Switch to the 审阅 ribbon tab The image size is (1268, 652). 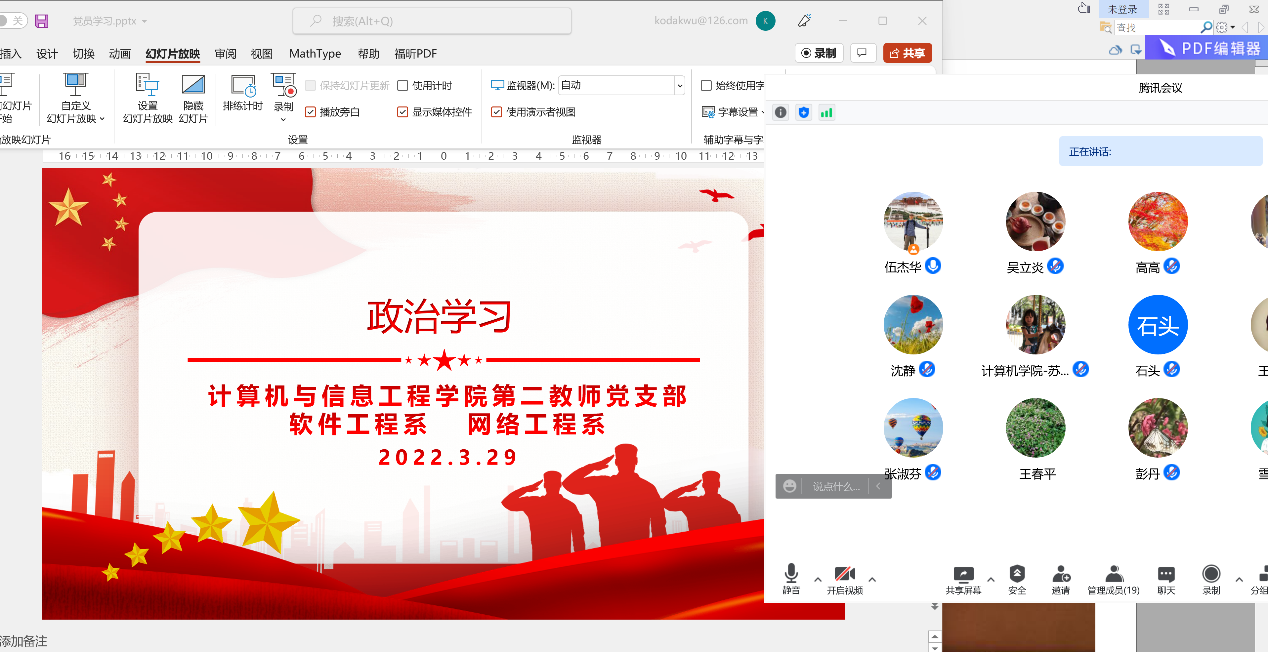click(225, 54)
